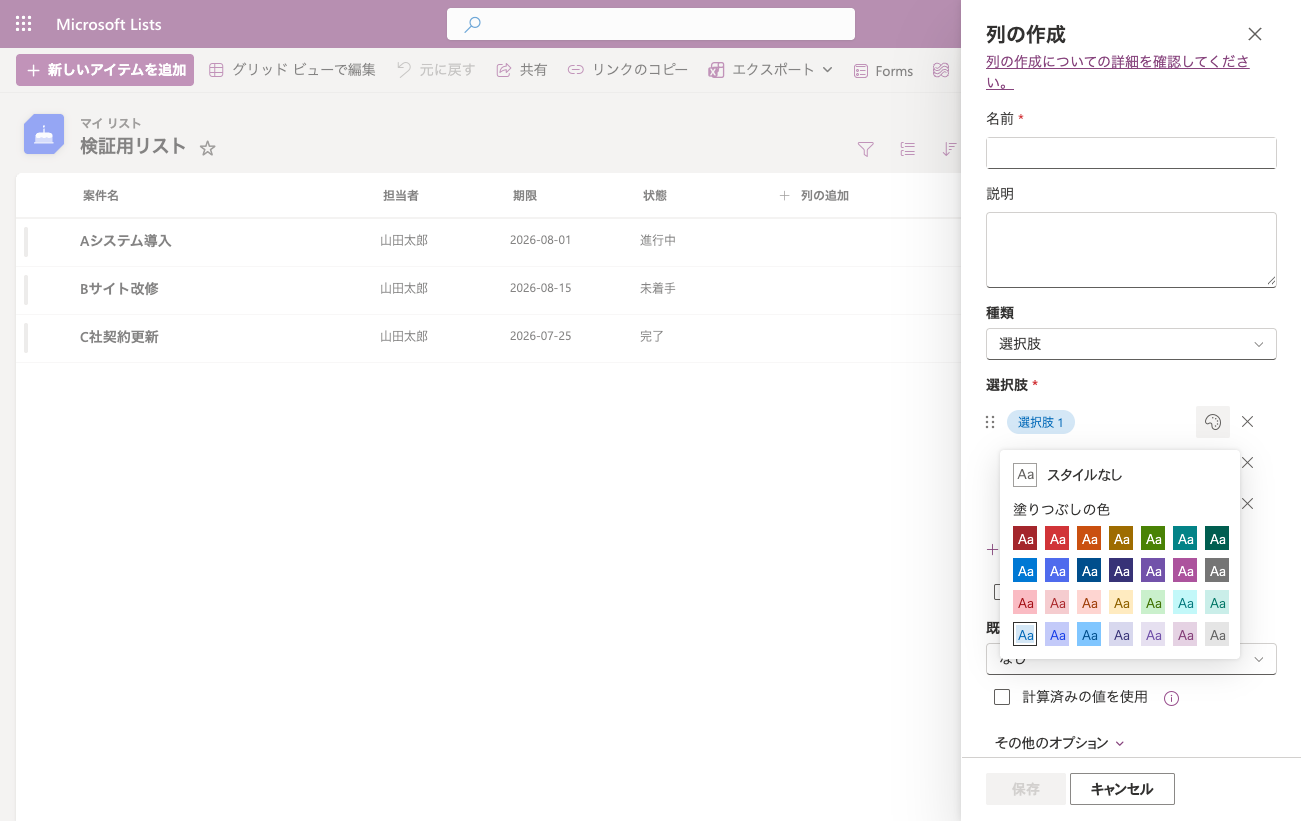The image size is (1301, 821).
Task: Pick the bright green fill swatch in top row
Action: tap(1153, 539)
